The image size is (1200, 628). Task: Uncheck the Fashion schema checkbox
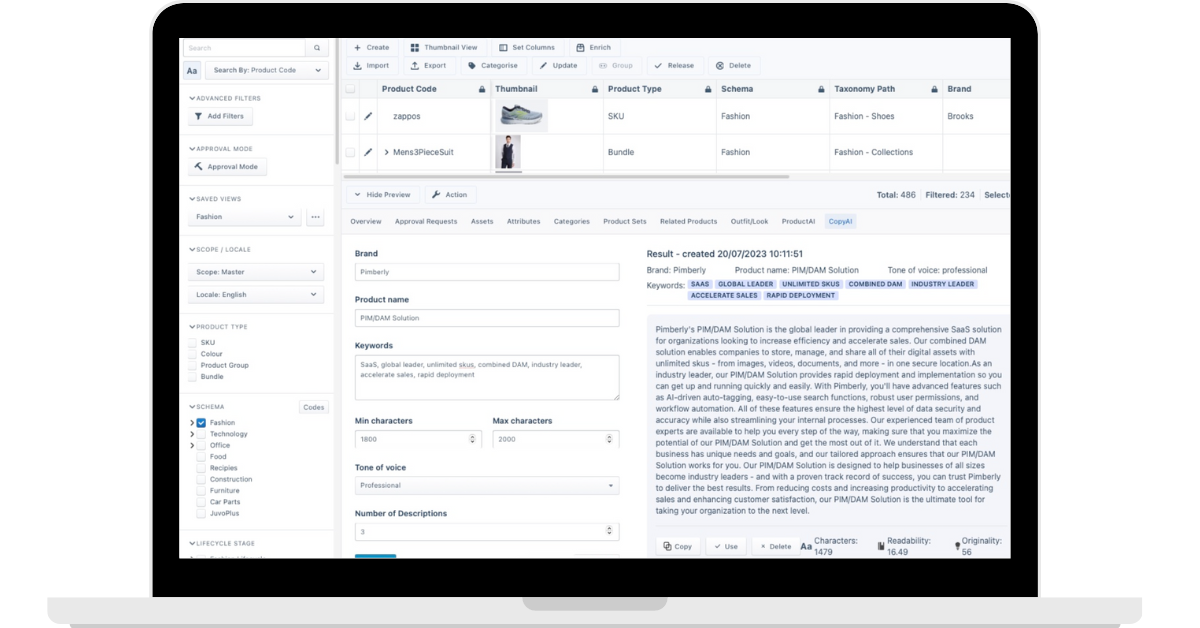point(201,423)
